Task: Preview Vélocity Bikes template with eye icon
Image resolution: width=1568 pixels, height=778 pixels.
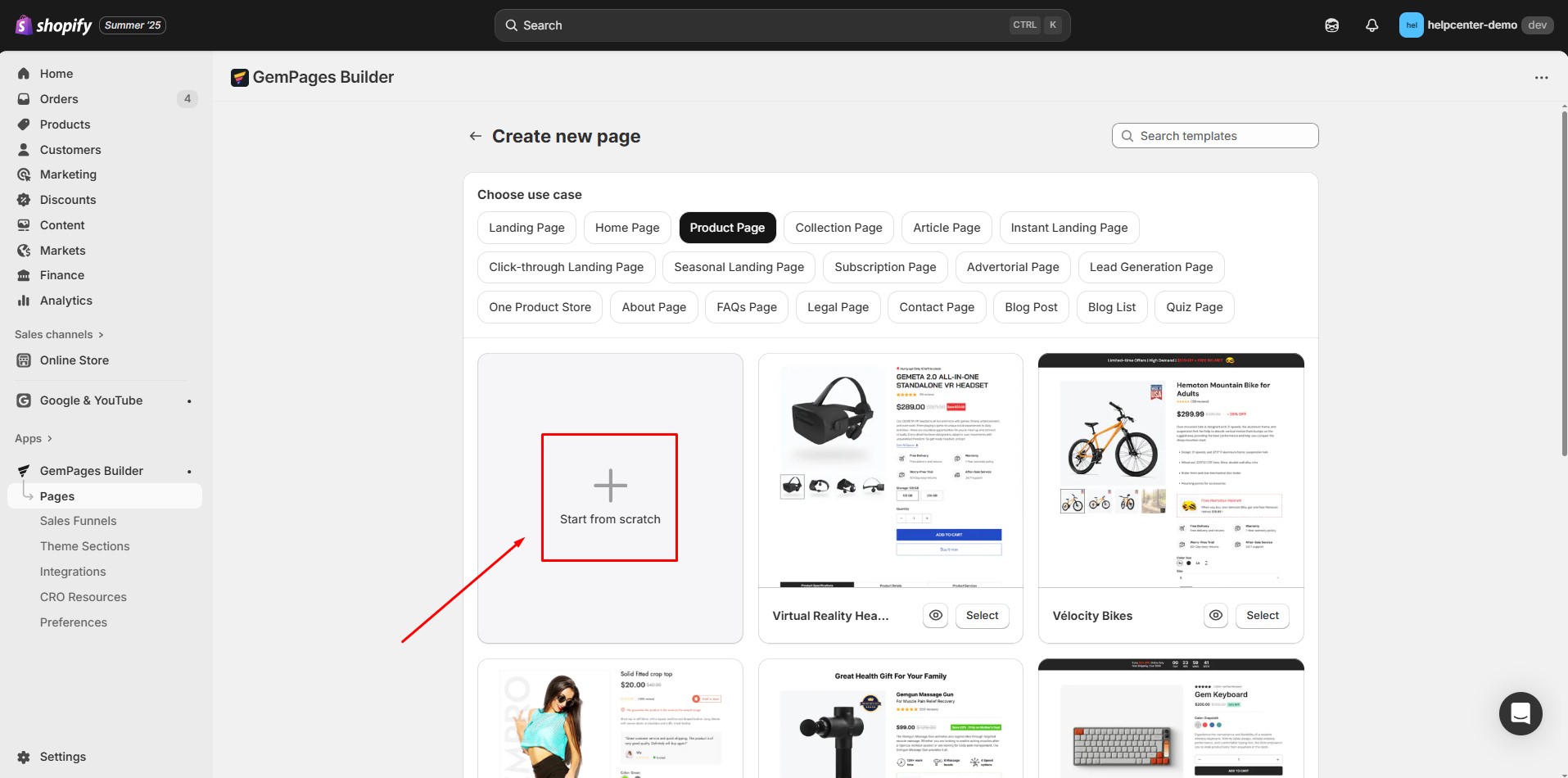Action: click(1215, 615)
